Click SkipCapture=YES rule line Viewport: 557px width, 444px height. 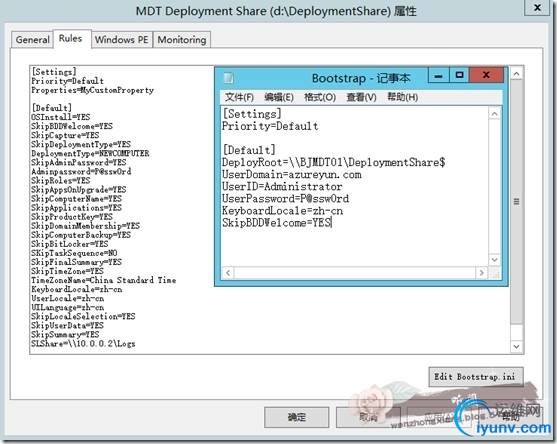click(65, 135)
